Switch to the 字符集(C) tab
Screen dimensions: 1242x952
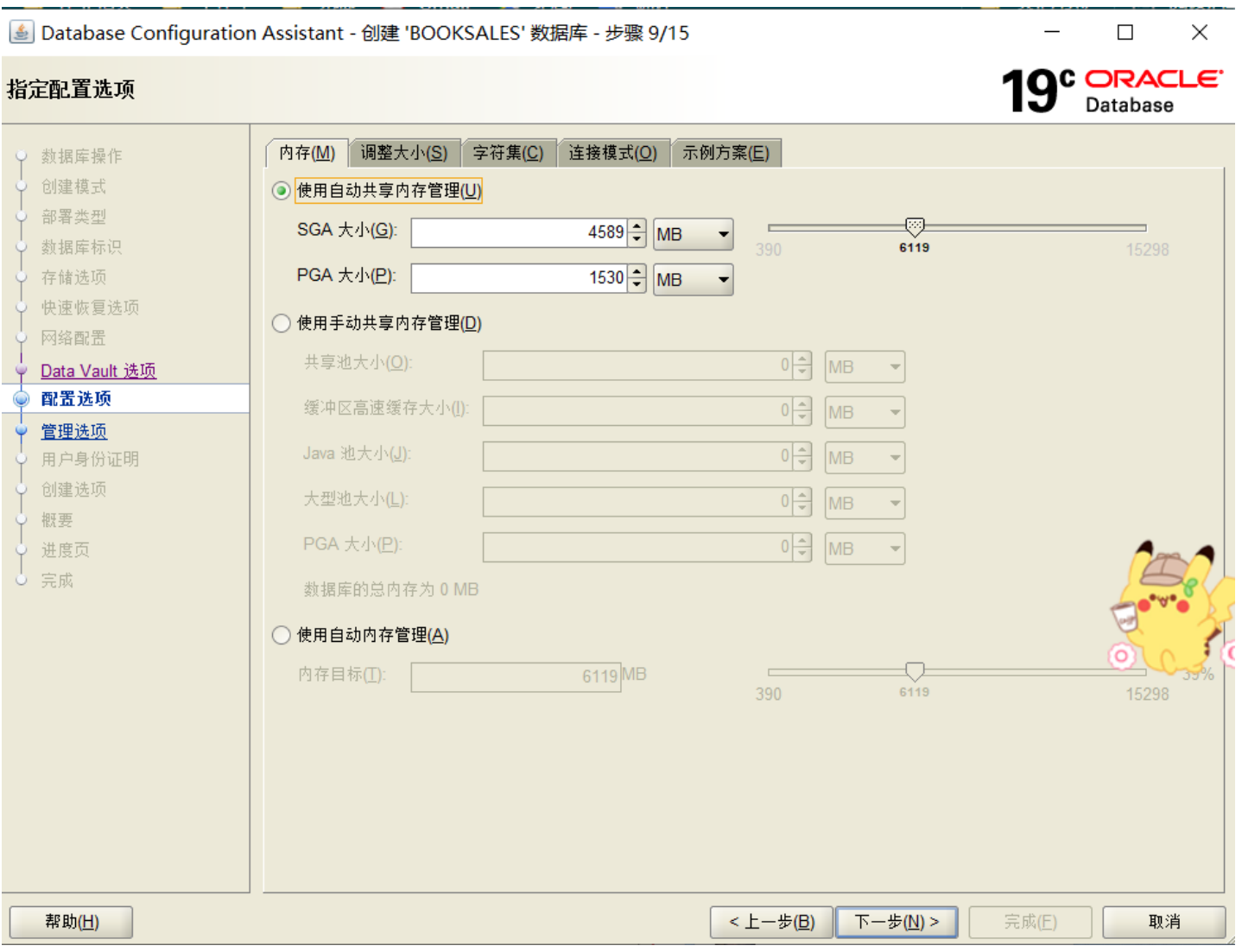508,153
